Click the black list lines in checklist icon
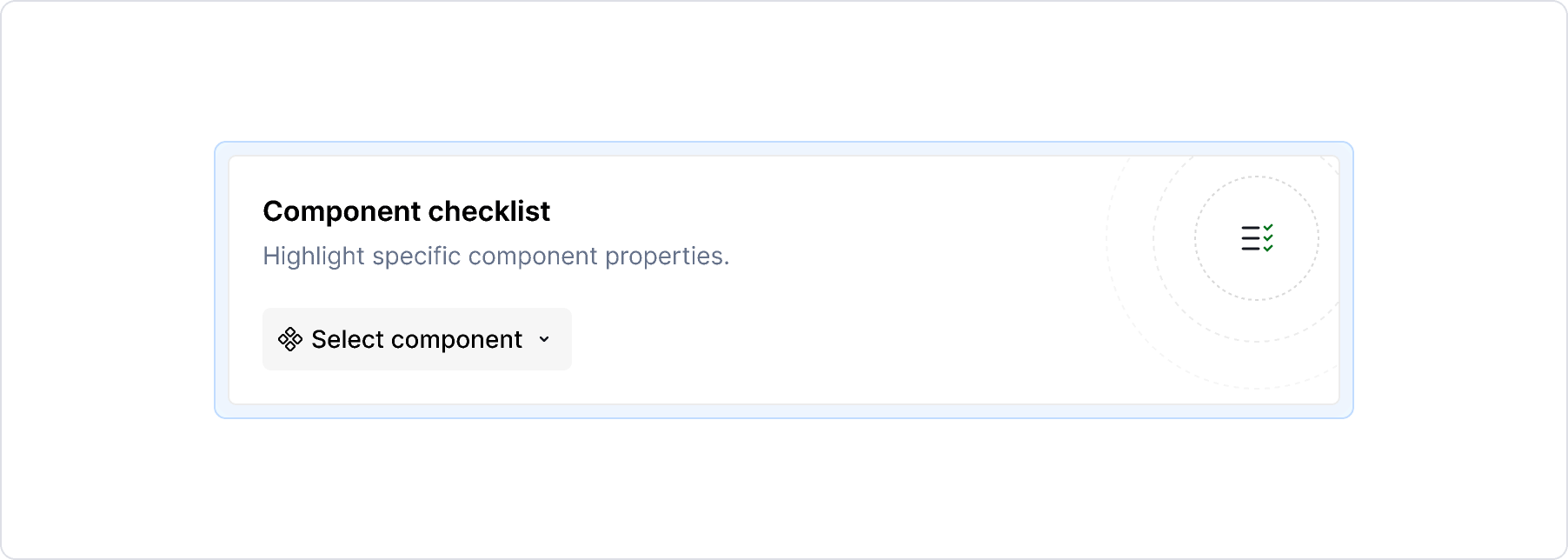The height and width of the screenshot is (560, 1568). (1250, 238)
